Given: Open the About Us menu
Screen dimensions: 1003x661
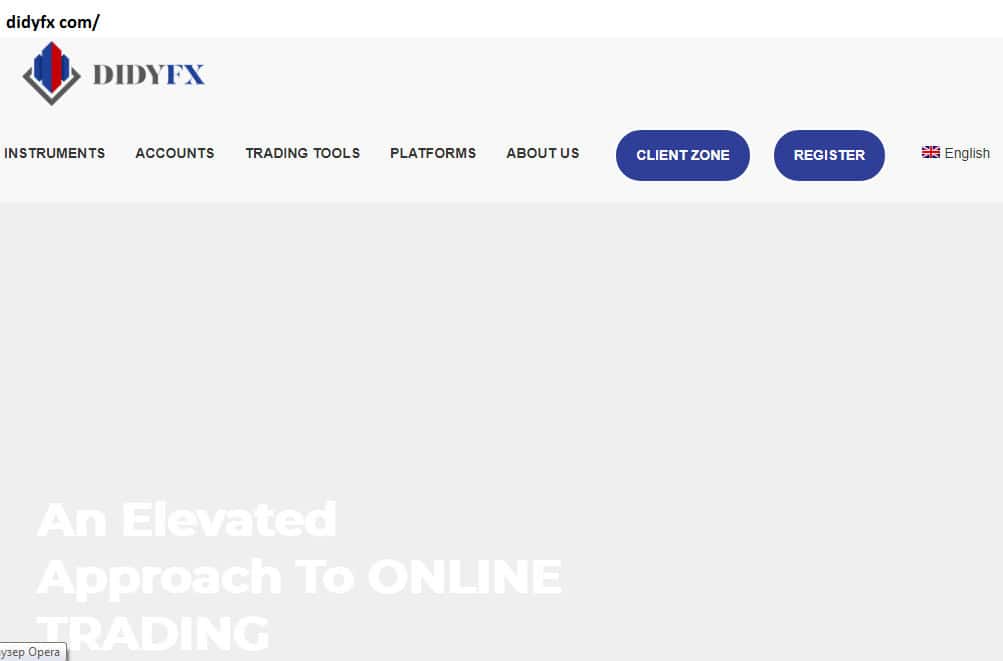Looking at the screenshot, I should [542, 154].
